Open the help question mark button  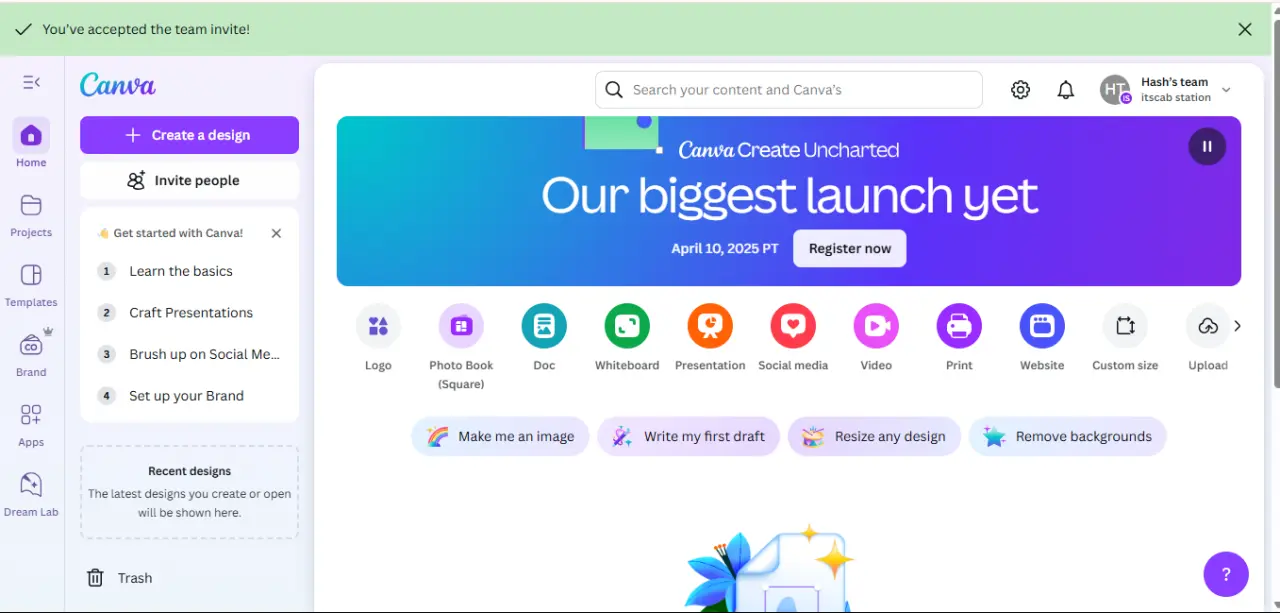coord(1226,574)
